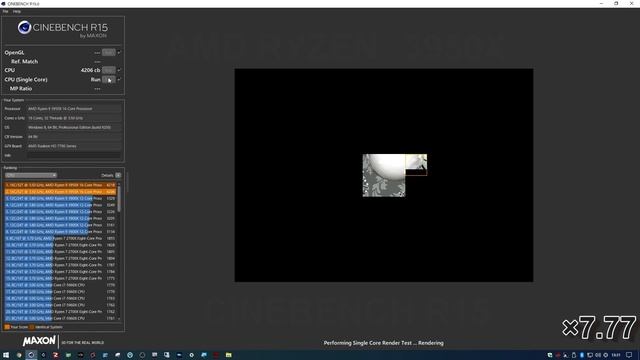Open the red Z taskbar icon
Viewport: 640px width, 360px height.
[56, 355]
